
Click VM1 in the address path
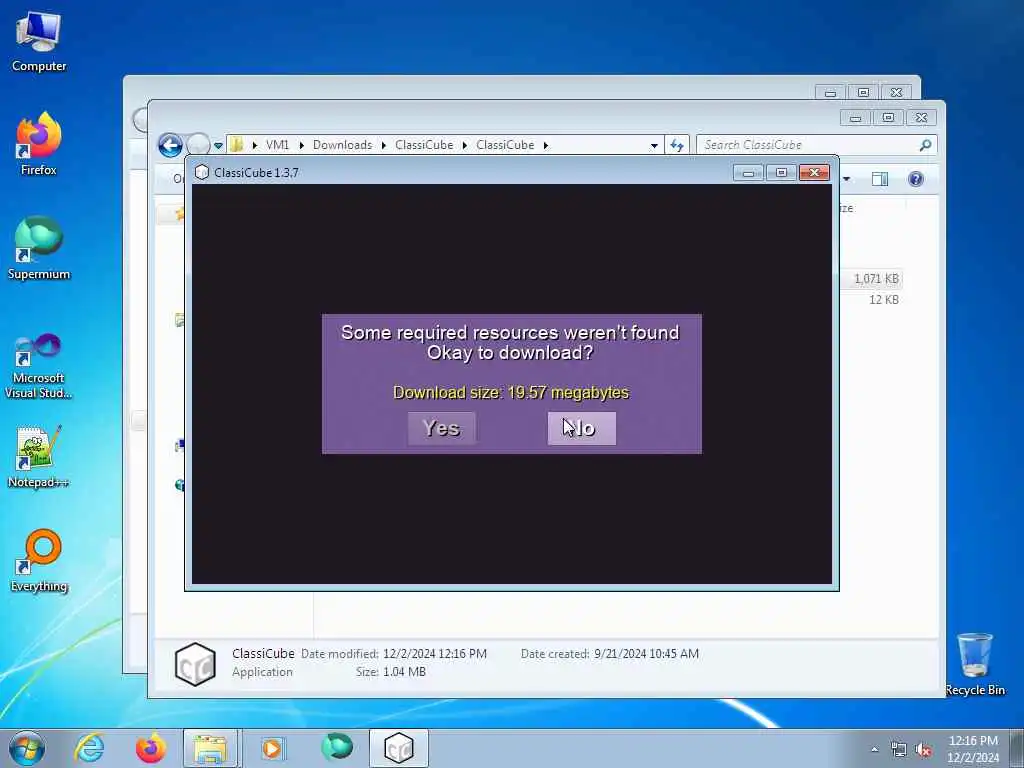click(277, 145)
